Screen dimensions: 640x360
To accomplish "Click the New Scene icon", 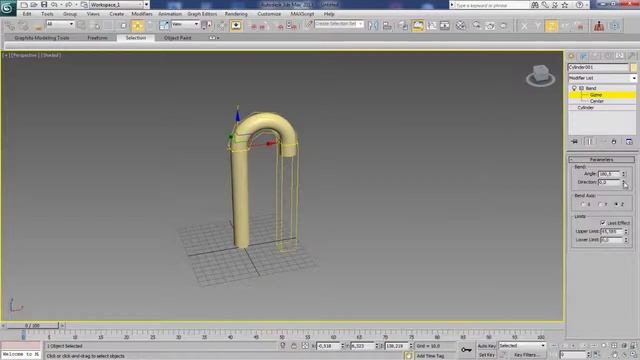I will pyautogui.click(x=24, y=5).
